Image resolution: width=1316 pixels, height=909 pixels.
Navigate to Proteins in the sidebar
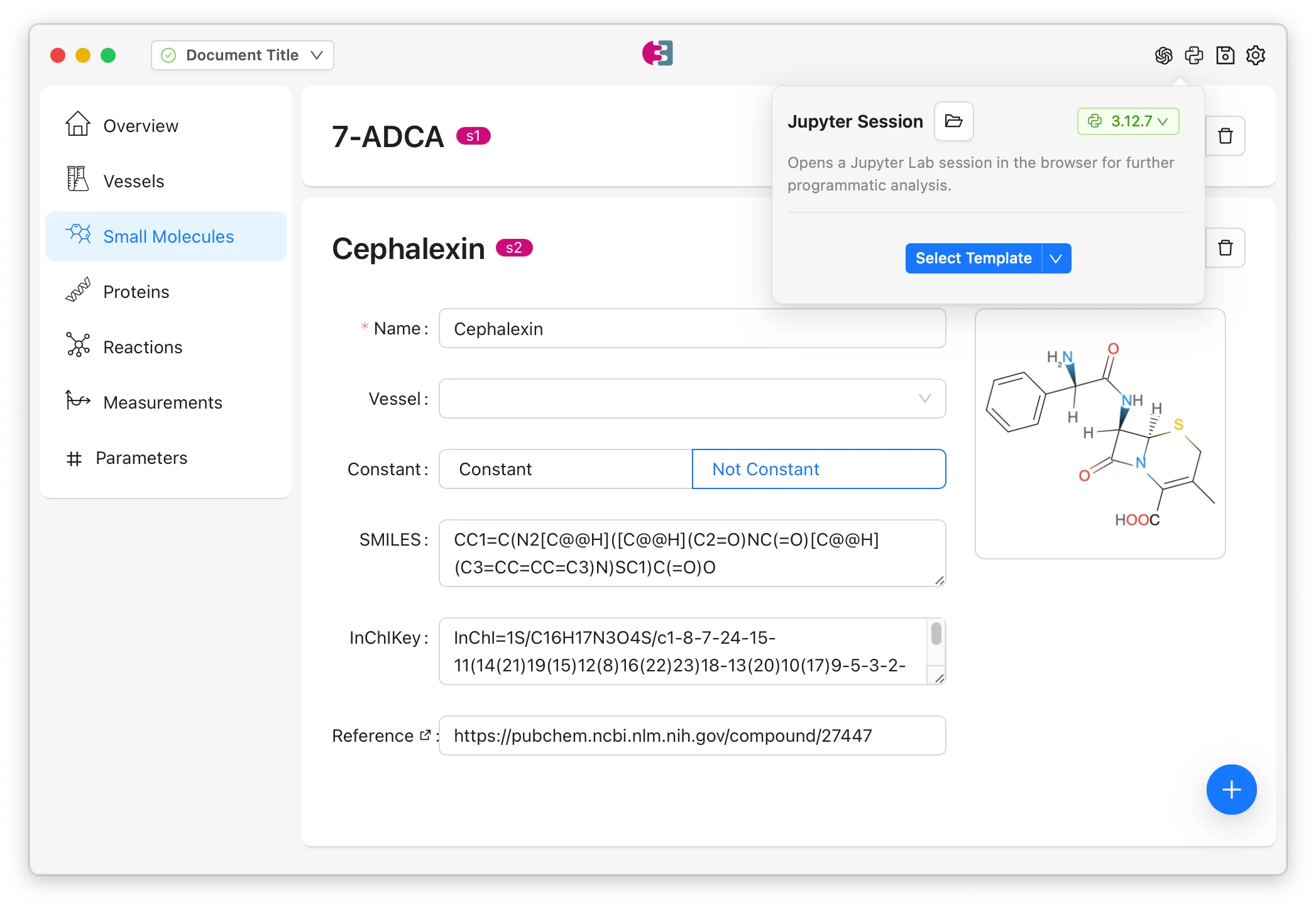coord(136,292)
